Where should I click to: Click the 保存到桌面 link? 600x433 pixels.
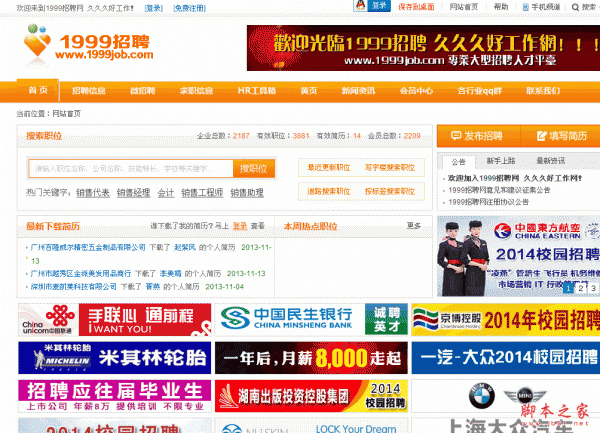tap(416, 7)
